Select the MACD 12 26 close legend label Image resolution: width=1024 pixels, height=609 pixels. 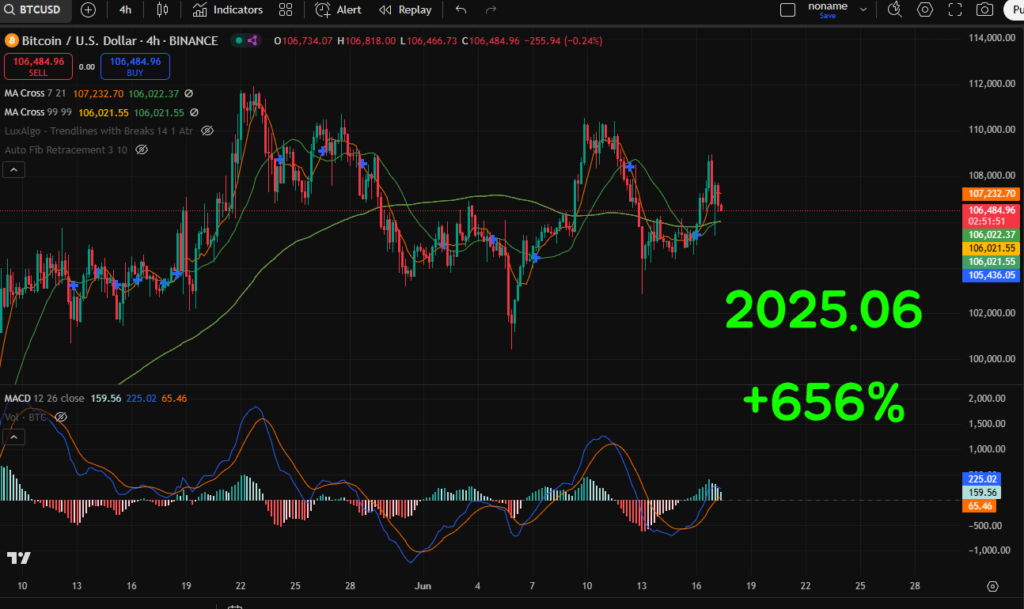click(x=44, y=398)
